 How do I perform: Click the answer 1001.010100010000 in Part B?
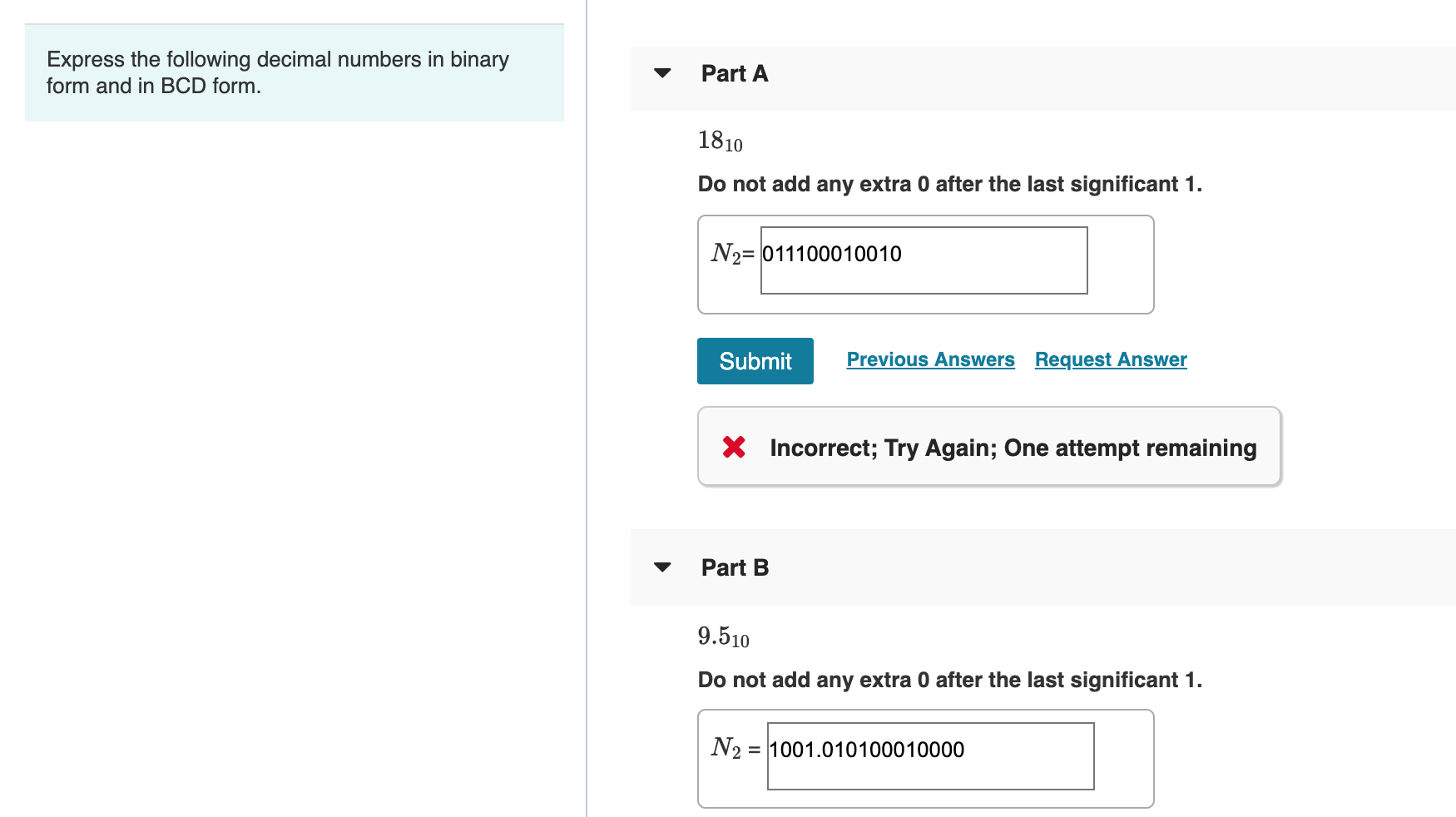pyautogui.click(x=866, y=749)
